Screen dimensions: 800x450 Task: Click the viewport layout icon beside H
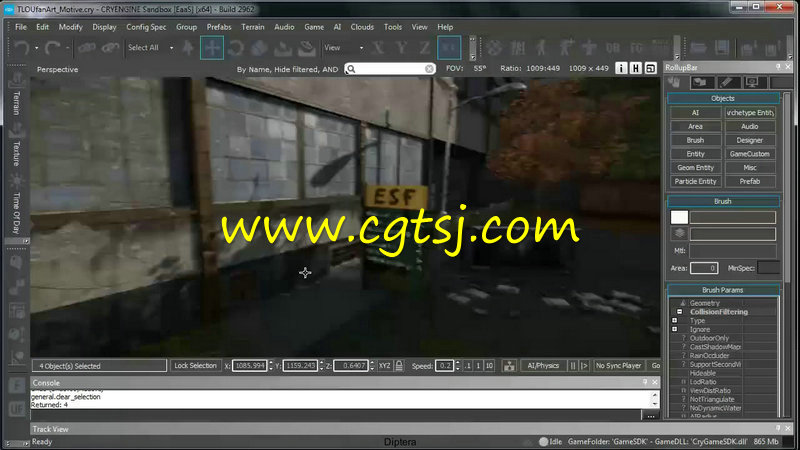pos(651,68)
